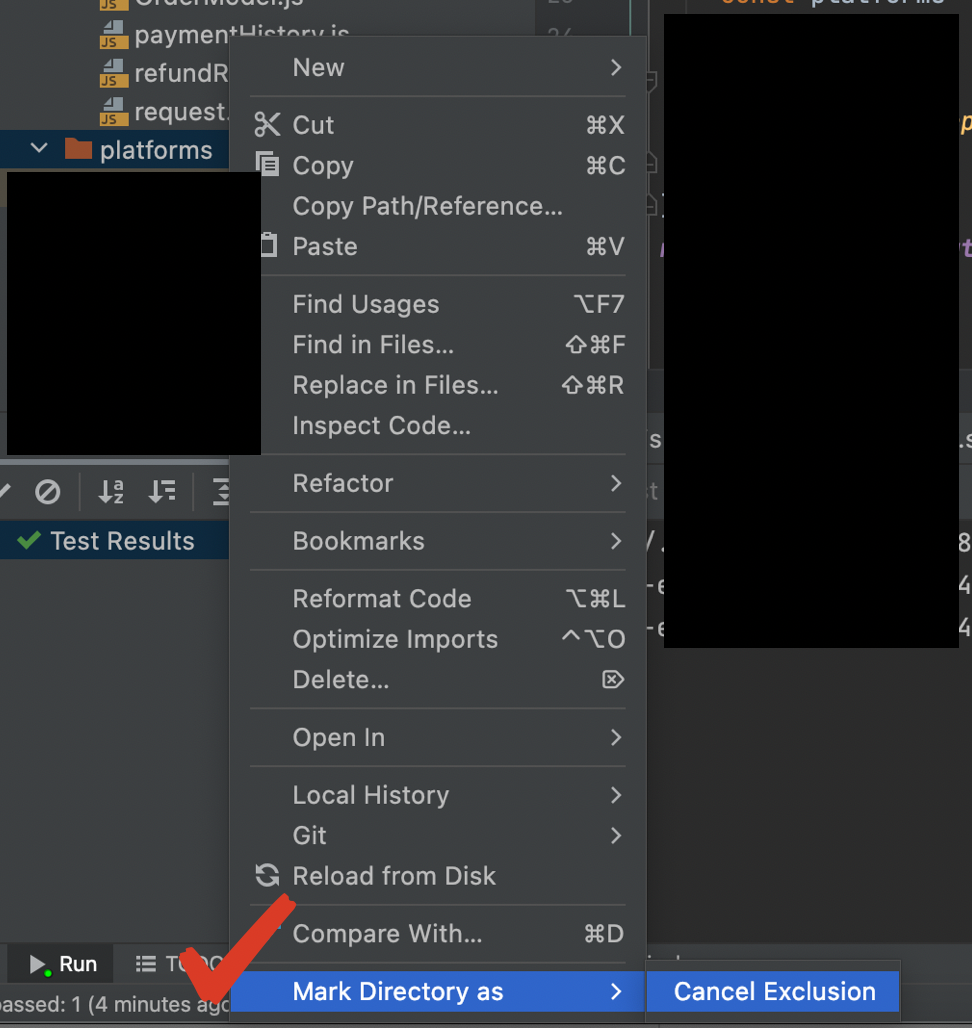Select Find Usages
This screenshot has height=1028, width=972.
(x=438, y=305)
